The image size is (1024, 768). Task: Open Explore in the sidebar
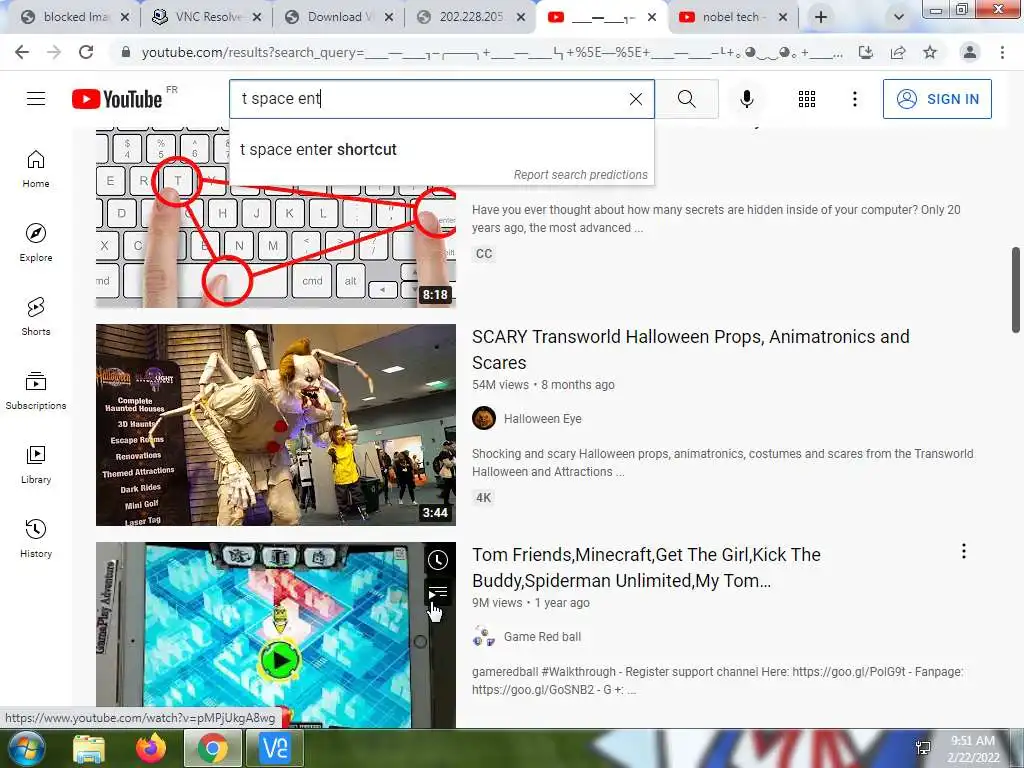click(x=36, y=243)
